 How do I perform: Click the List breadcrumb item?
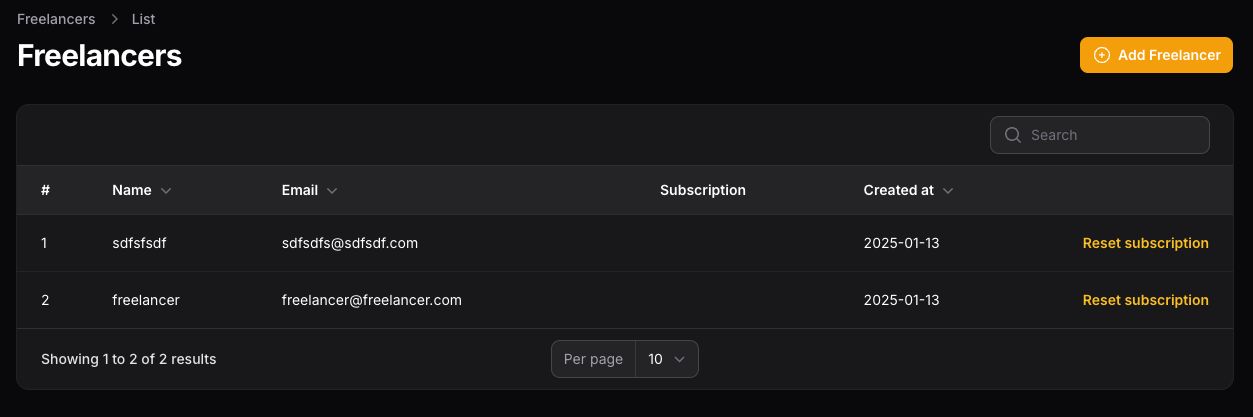(143, 19)
